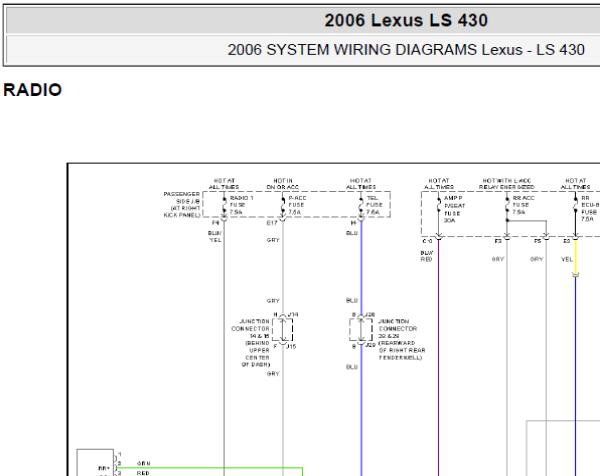Click 'HOT AT ALL TIMES' above TEL fuse
The image size is (600, 476).
click(361, 184)
